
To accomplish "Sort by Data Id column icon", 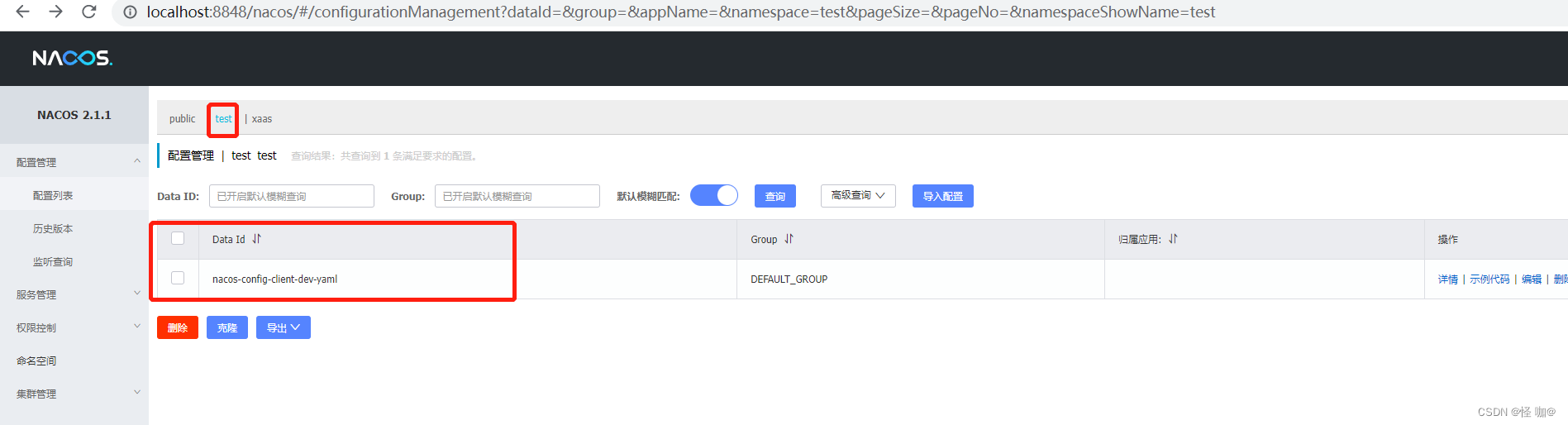I will tap(257, 239).
